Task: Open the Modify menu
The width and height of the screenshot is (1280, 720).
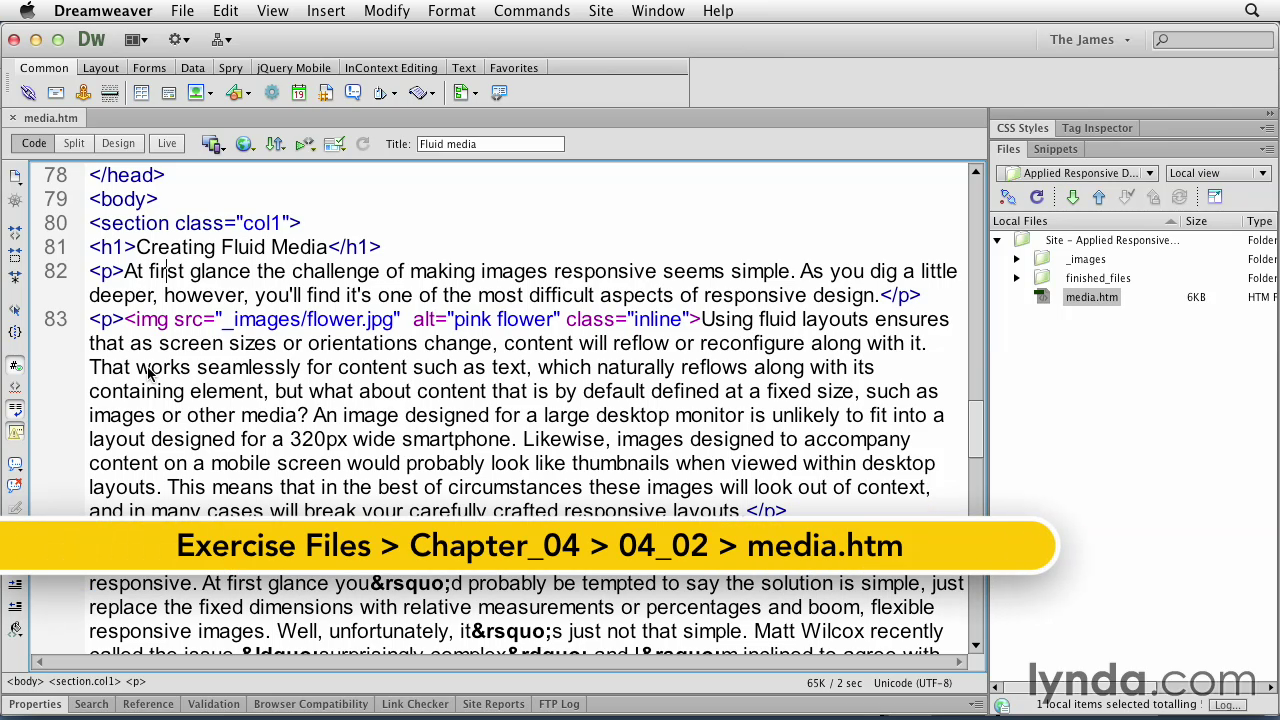Action: point(387,11)
